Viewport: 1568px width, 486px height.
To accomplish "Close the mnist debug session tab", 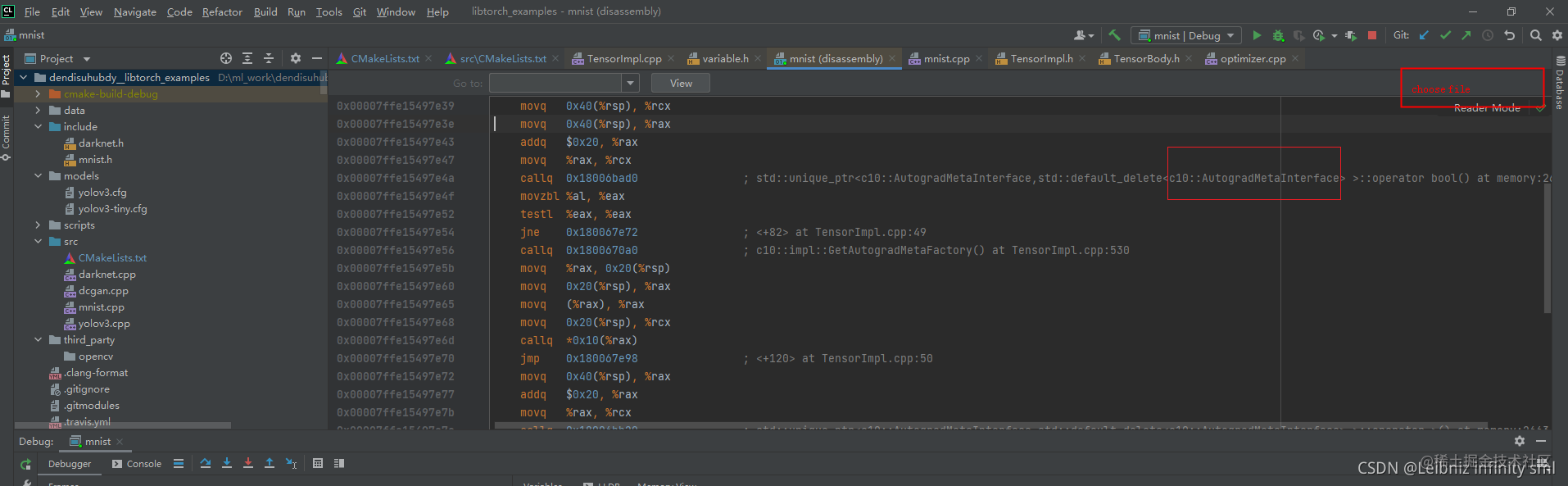I will click(x=120, y=441).
